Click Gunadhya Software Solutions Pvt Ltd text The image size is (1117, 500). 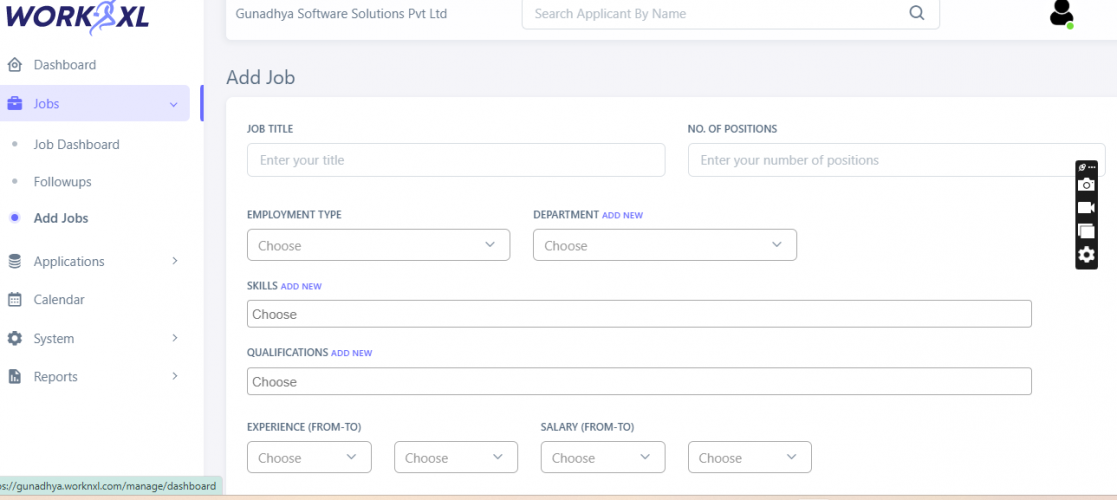pyautogui.click(x=341, y=14)
